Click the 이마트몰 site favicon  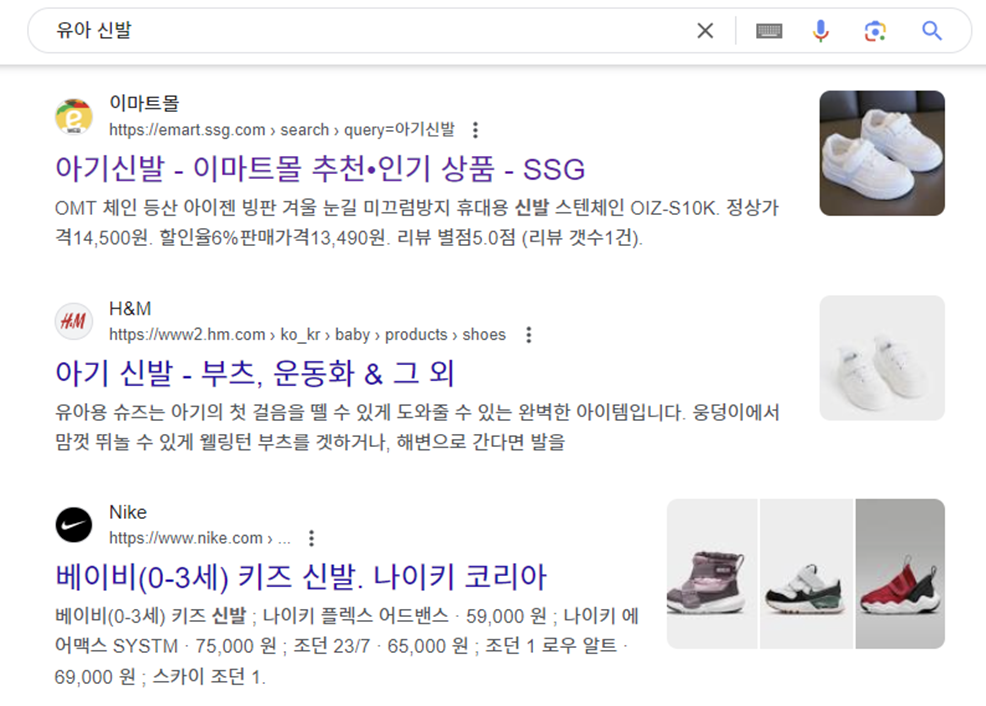point(74,116)
